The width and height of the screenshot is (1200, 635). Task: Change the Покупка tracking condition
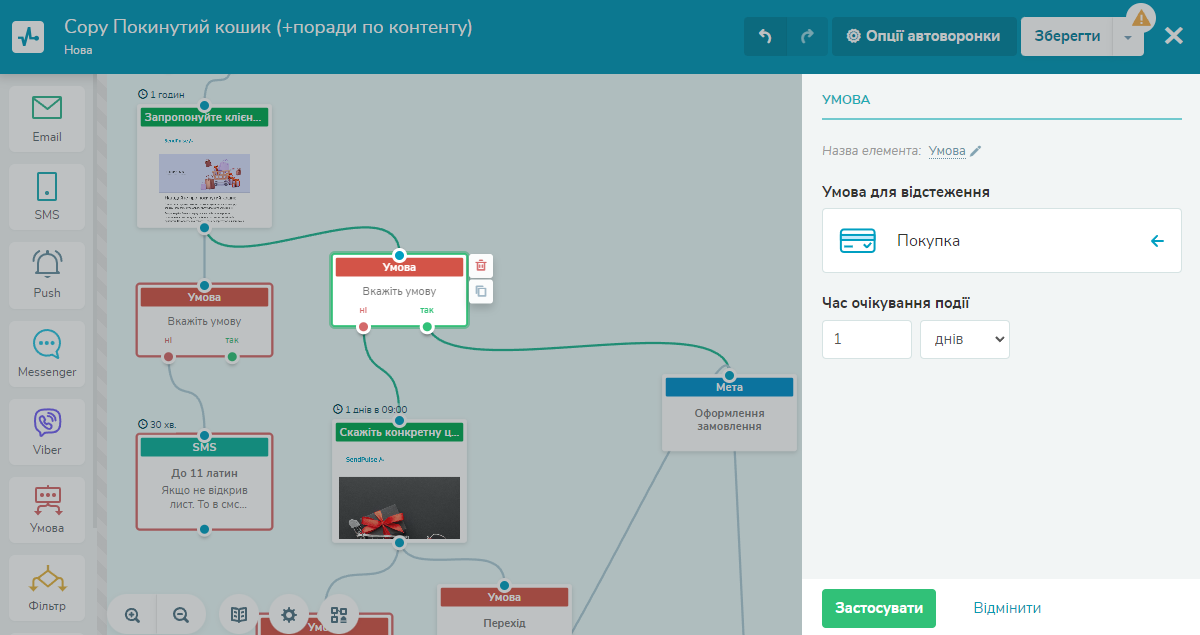(x=1001, y=241)
